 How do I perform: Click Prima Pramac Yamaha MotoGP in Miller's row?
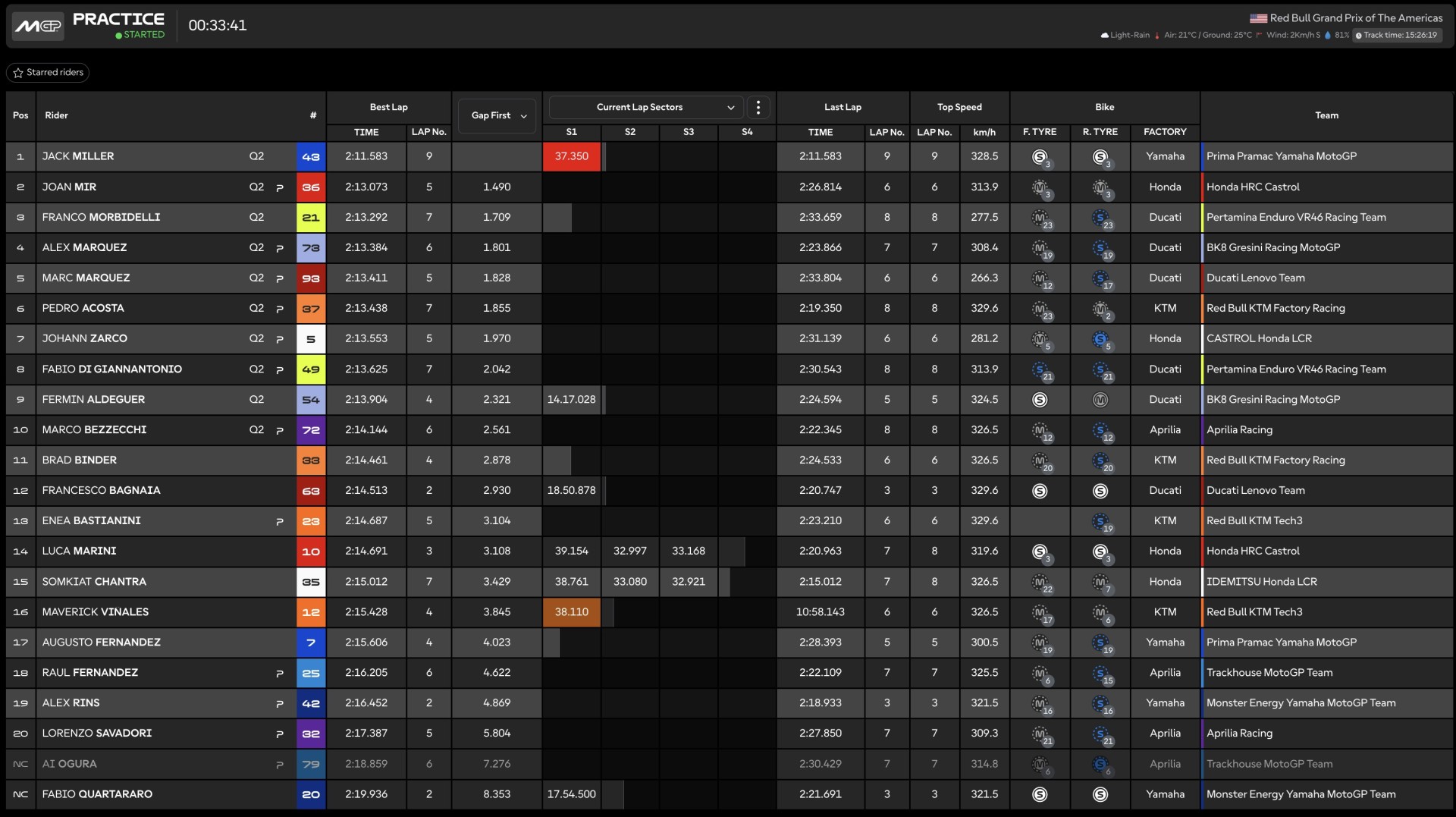[x=1282, y=156]
